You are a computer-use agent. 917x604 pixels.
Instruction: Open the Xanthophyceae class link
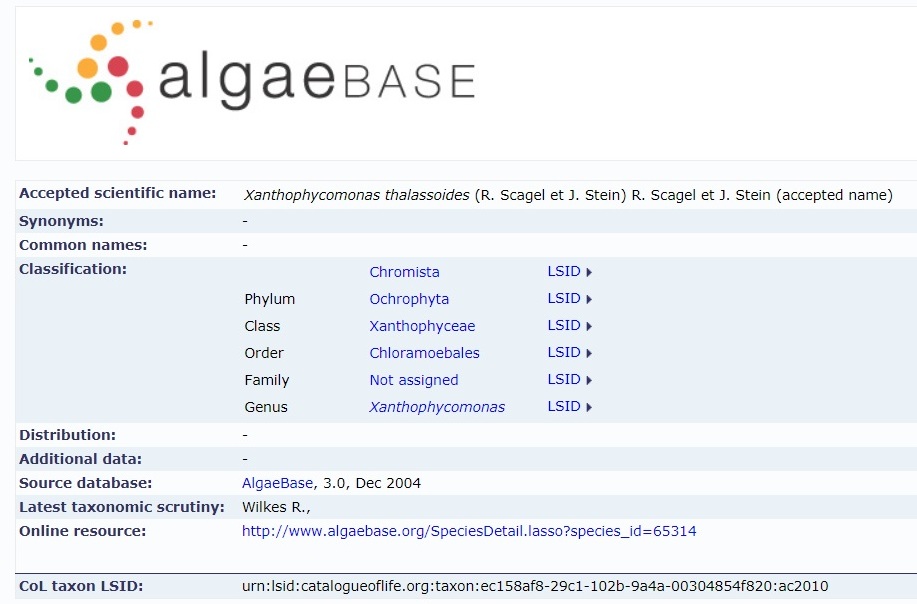pyautogui.click(x=422, y=326)
